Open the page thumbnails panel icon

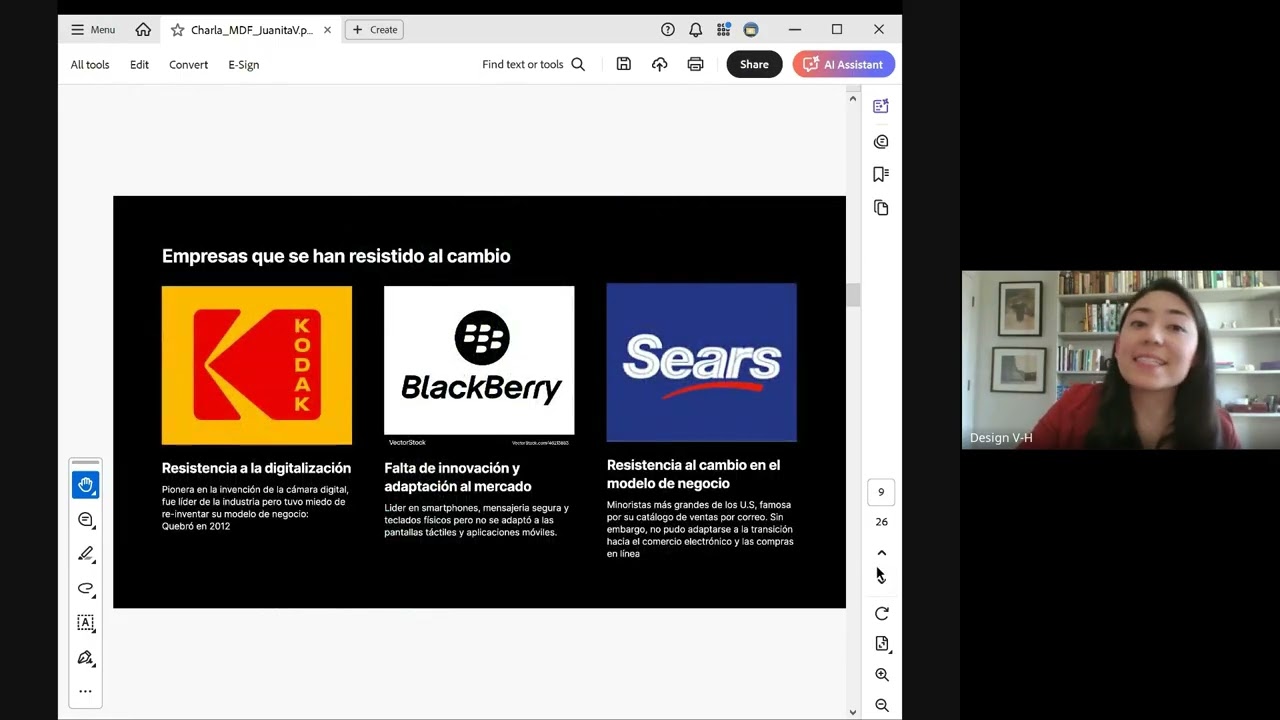pos(881,208)
